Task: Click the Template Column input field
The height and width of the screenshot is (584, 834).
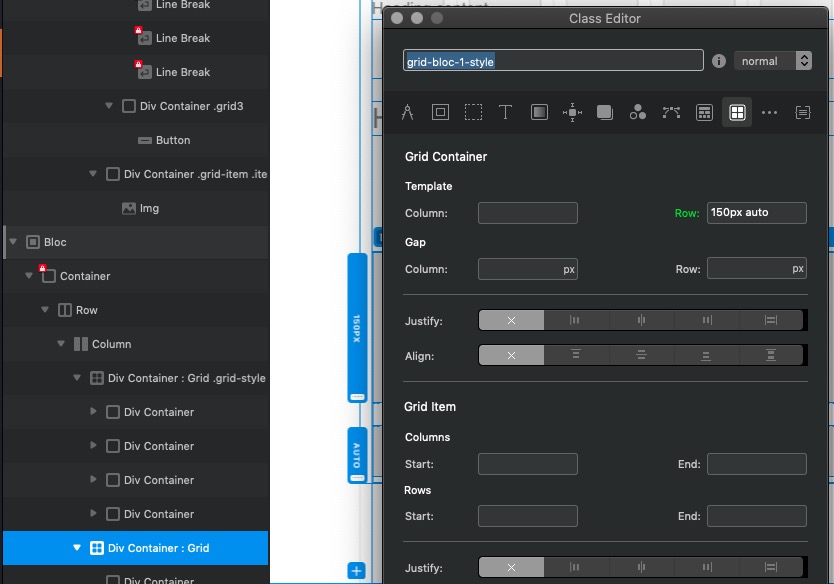Action: 527,213
